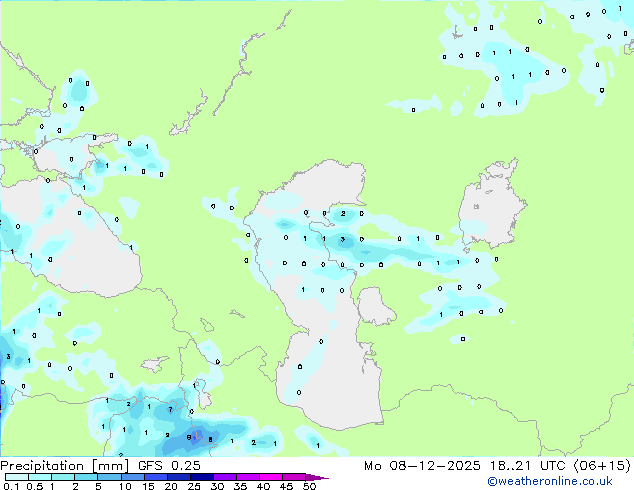Click the 30 to 35 mm purple legend swatch
This screenshot has width=634, height=490.
(x=225, y=477)
